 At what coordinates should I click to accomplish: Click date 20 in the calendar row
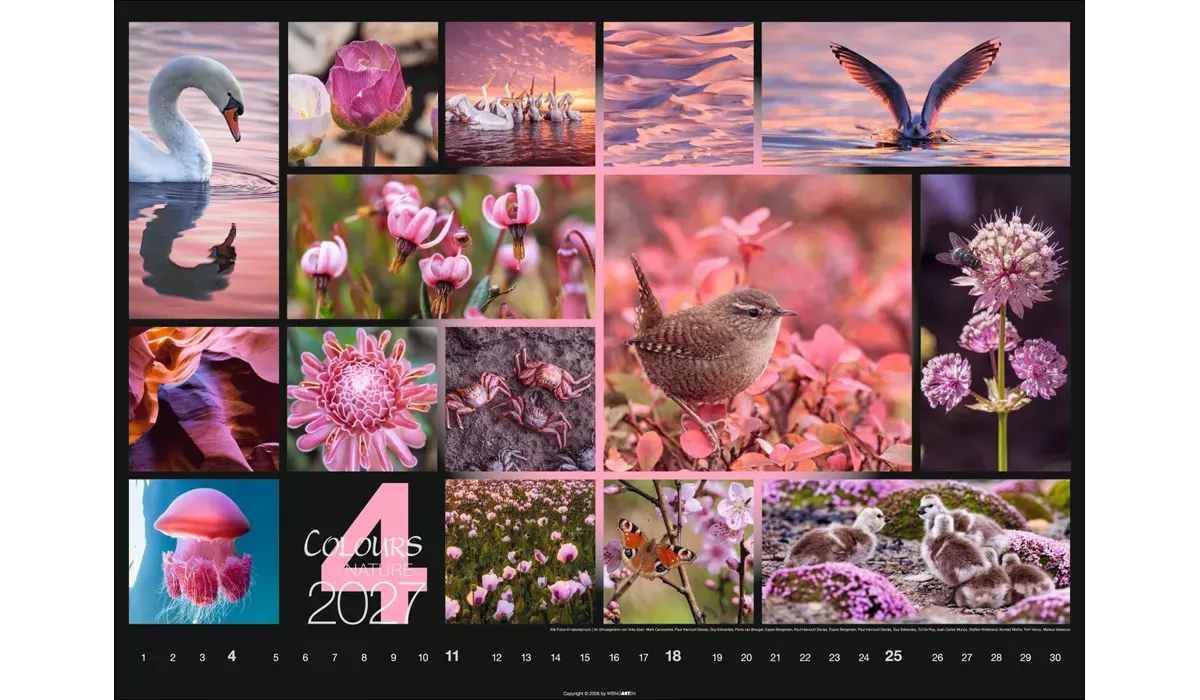pyautogui.click(x=746, y=657)
